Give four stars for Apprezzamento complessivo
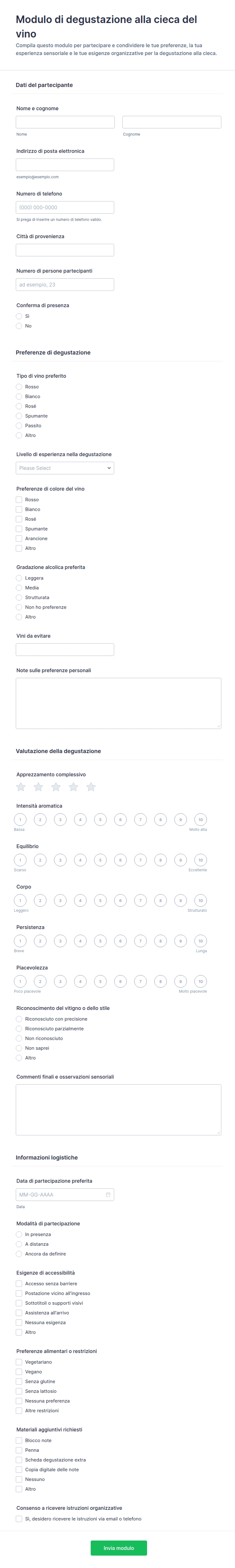 coord(74,787)
